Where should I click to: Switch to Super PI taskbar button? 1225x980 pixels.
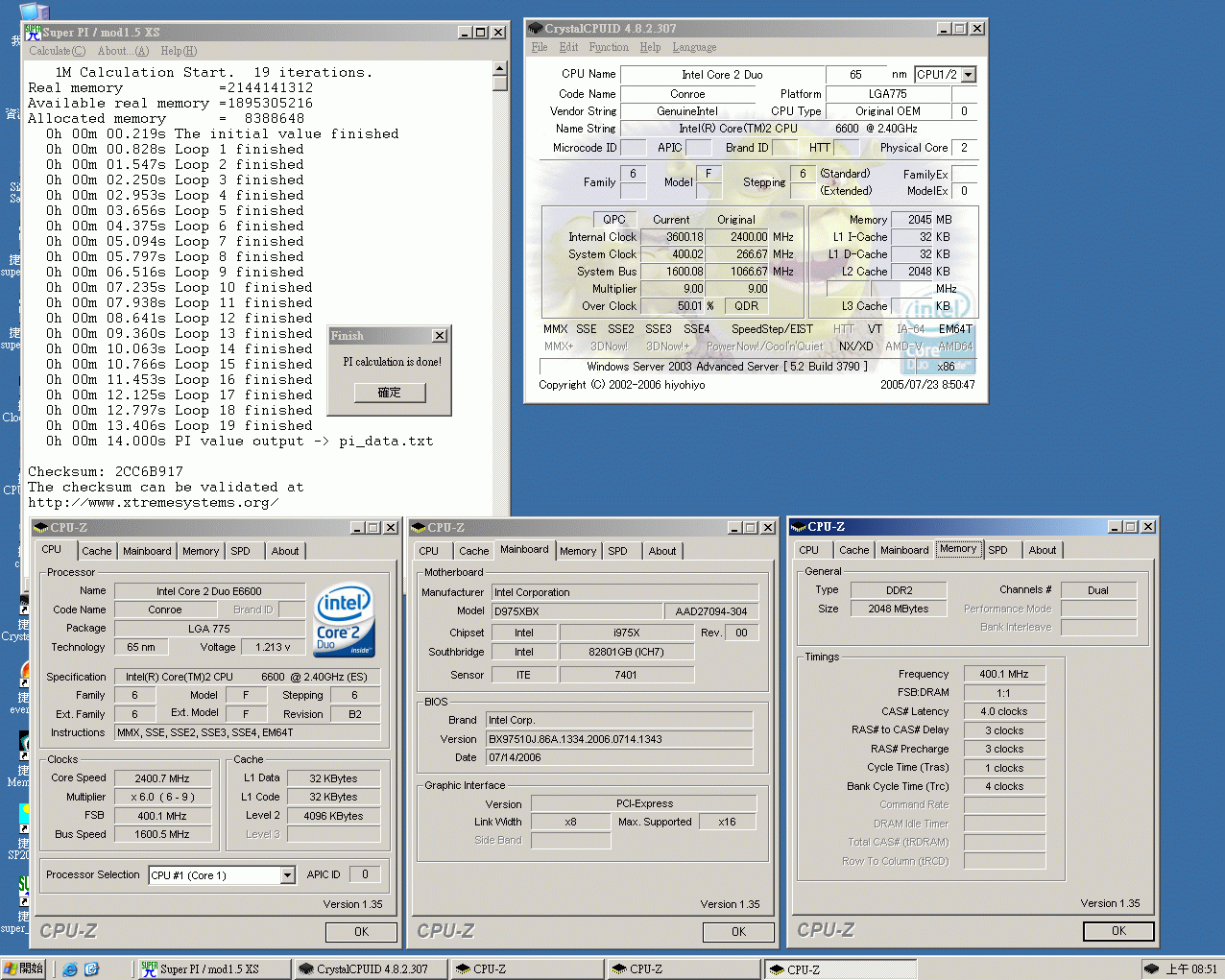point(213,969)
